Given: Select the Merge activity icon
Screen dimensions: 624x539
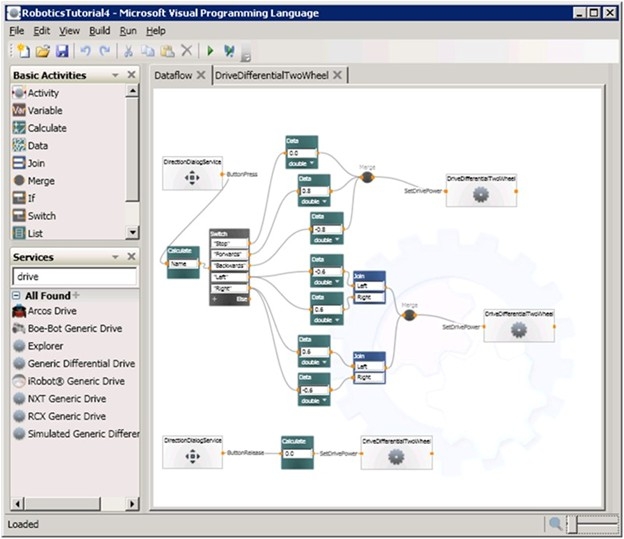Looking at the screenshot, I should tap(19, 180).
